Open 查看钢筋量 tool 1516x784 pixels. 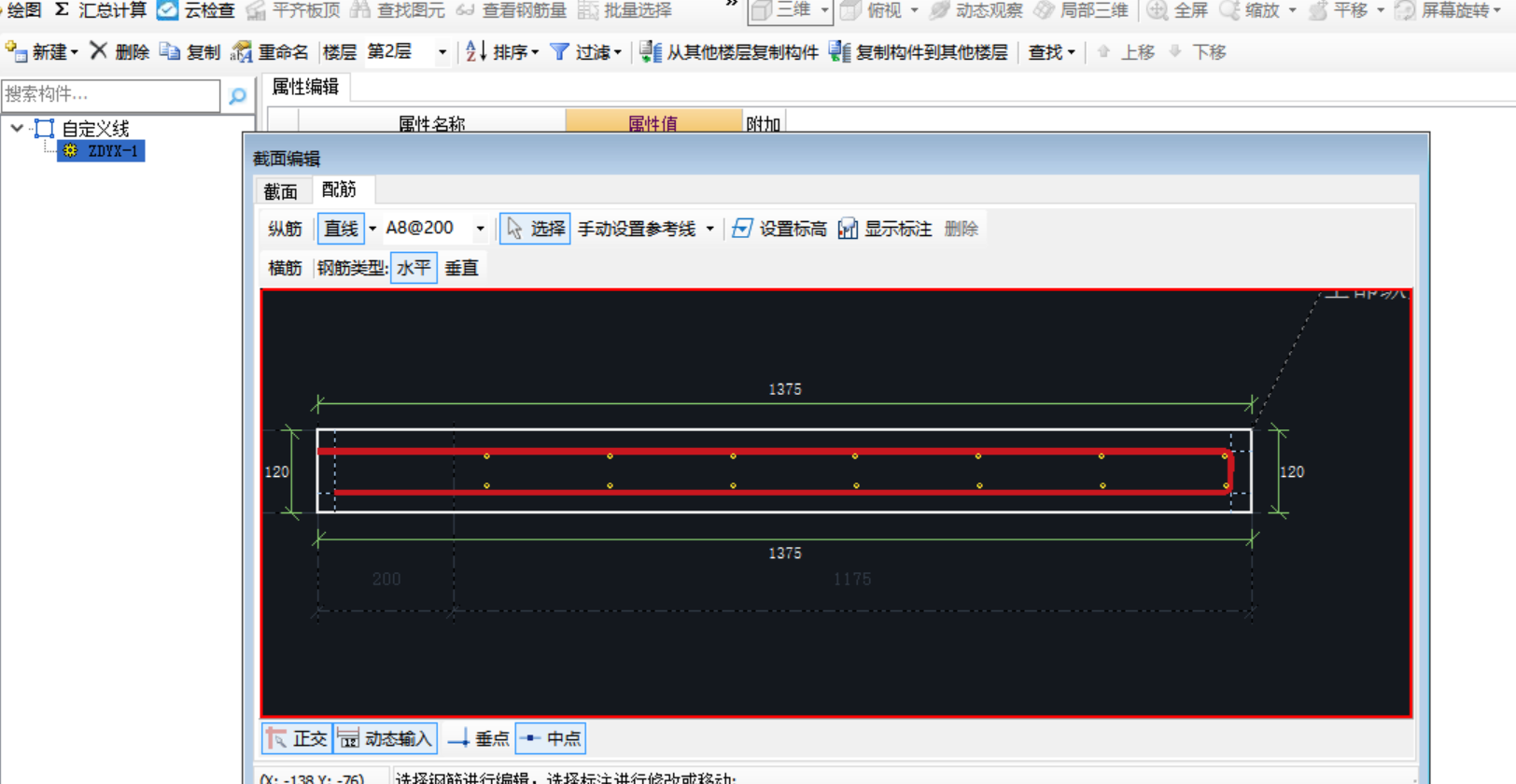click(x=512, y=10)
